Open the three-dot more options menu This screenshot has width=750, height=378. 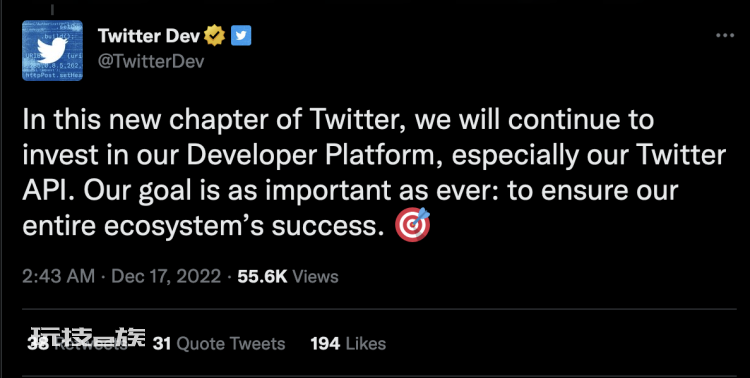point(725,36)
